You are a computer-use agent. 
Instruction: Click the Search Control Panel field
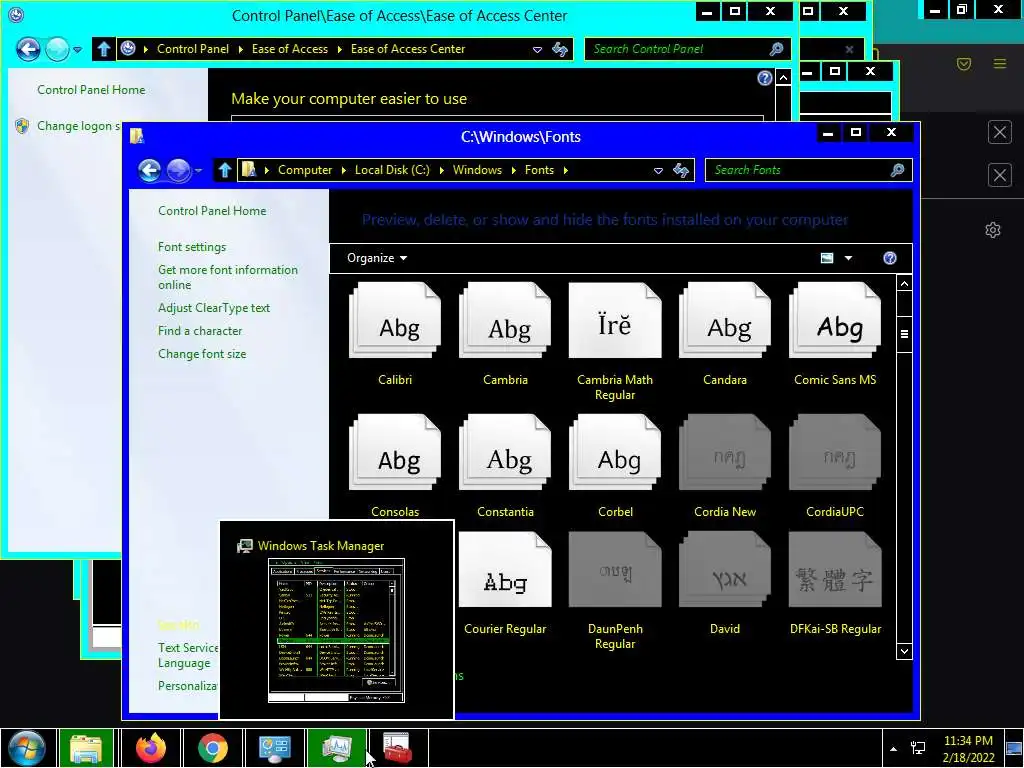click(x=687, y=49)
